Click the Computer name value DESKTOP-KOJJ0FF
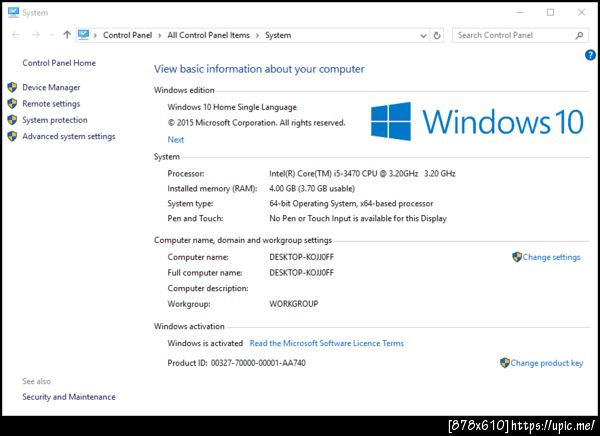 pyautogui.click(x=302, y=257)
